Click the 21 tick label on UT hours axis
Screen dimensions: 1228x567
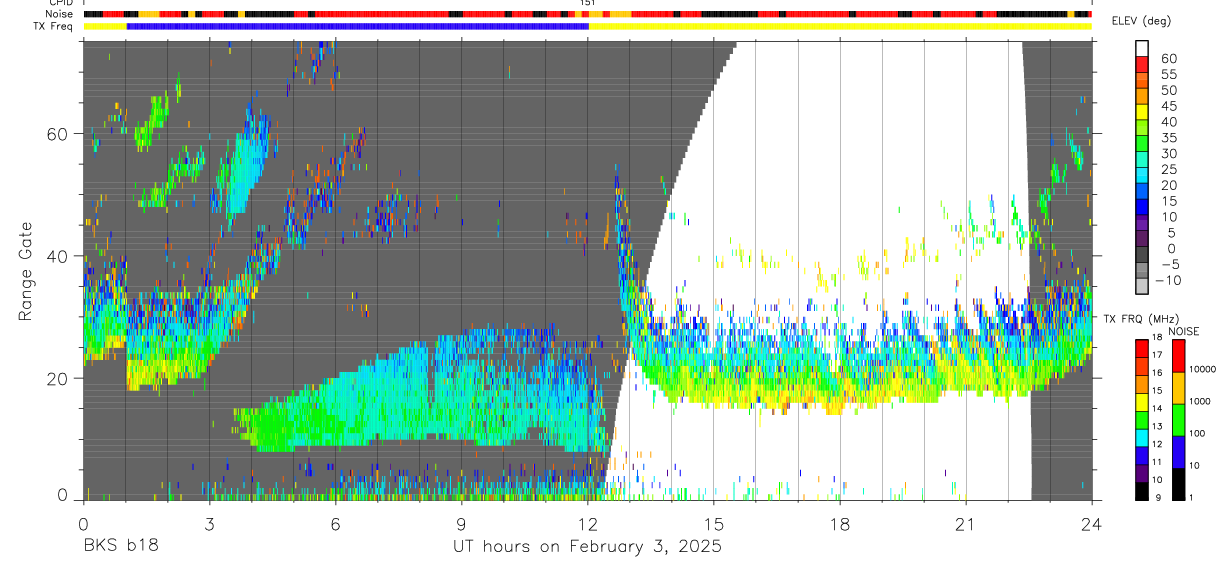pos(965,524)
